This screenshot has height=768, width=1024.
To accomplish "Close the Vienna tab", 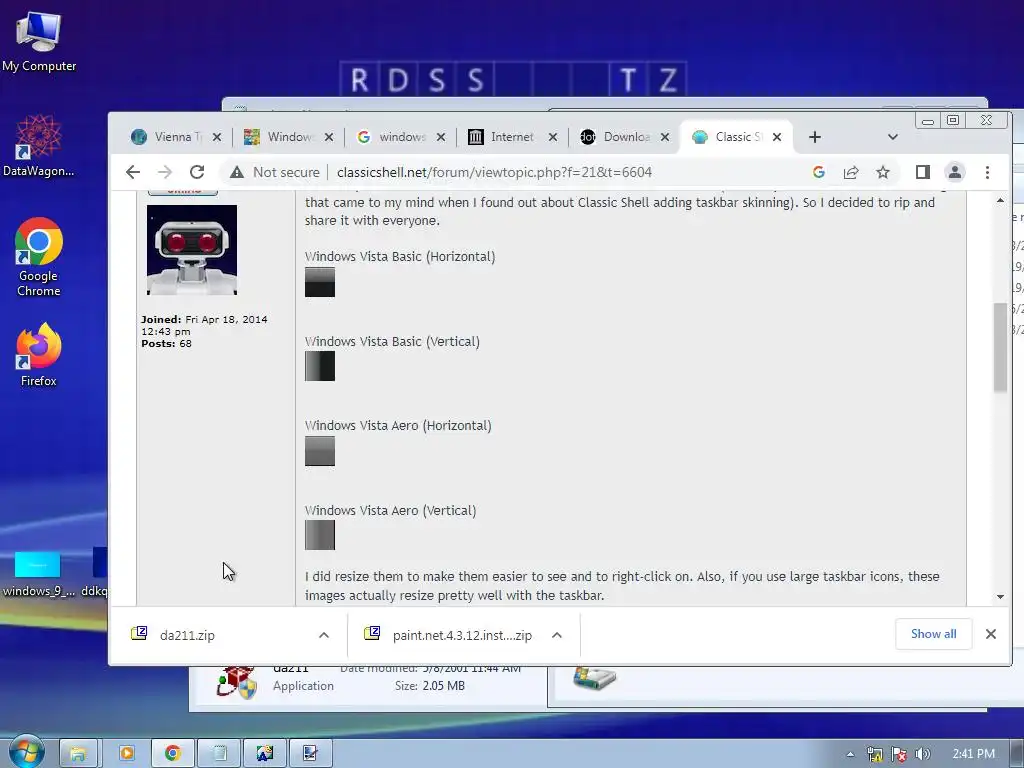I will coord(217,137).
